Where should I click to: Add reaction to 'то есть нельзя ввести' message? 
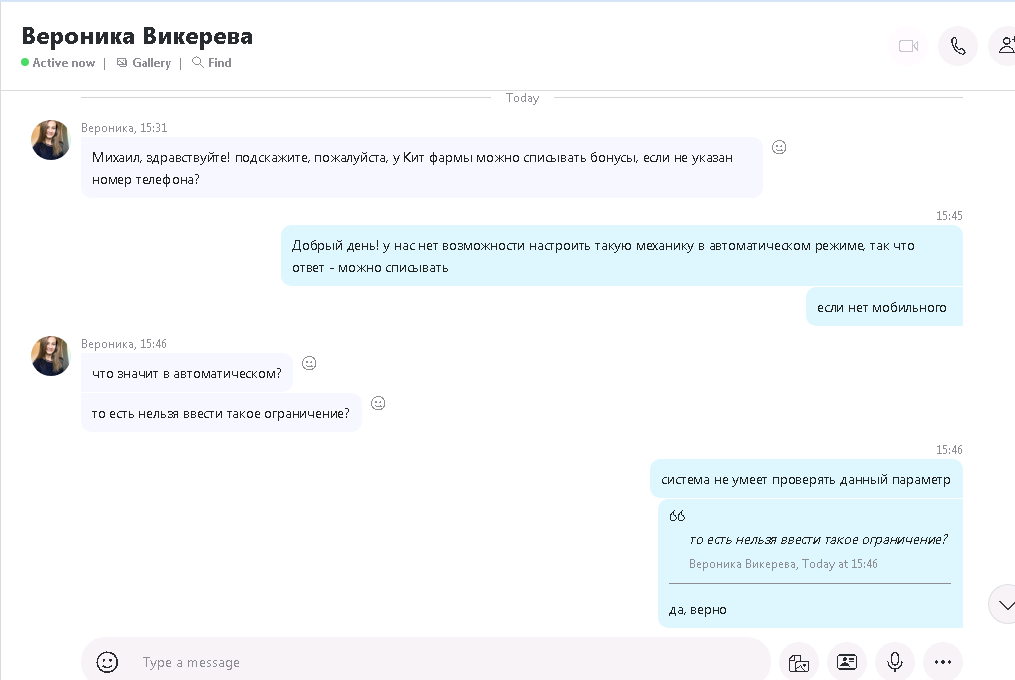(378, 403)
